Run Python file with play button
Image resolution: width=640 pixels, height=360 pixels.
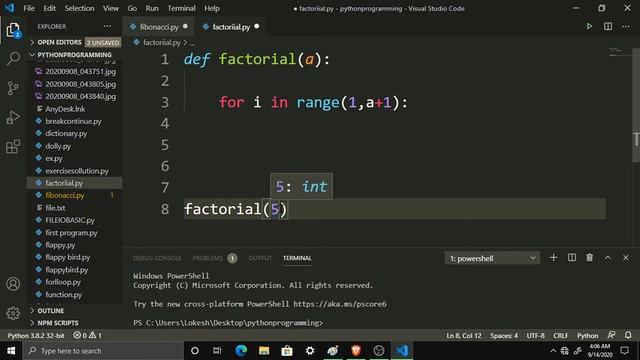click(x=589, y=27)
